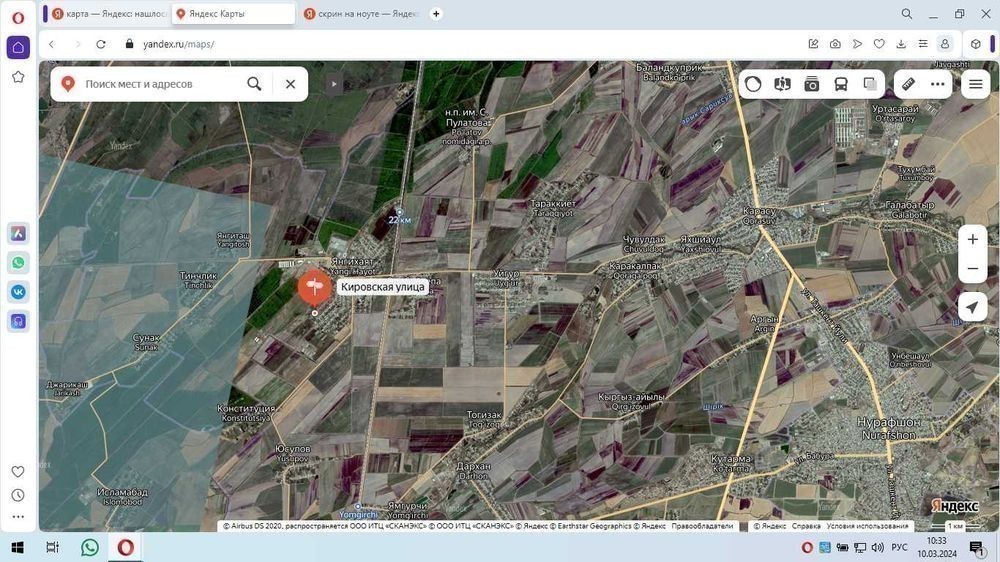Zoom in the map with plus button

(x=972, y=240)
